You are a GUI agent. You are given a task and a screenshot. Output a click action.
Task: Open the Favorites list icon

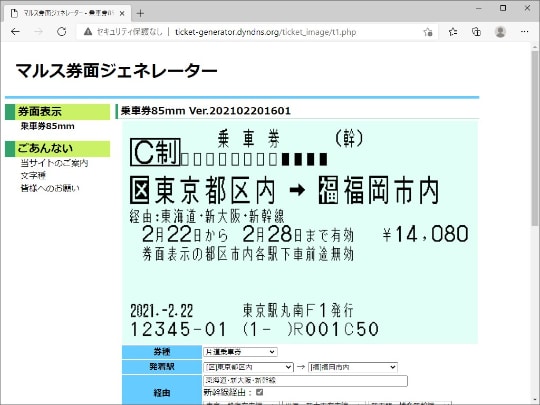(x=453, y=32)
